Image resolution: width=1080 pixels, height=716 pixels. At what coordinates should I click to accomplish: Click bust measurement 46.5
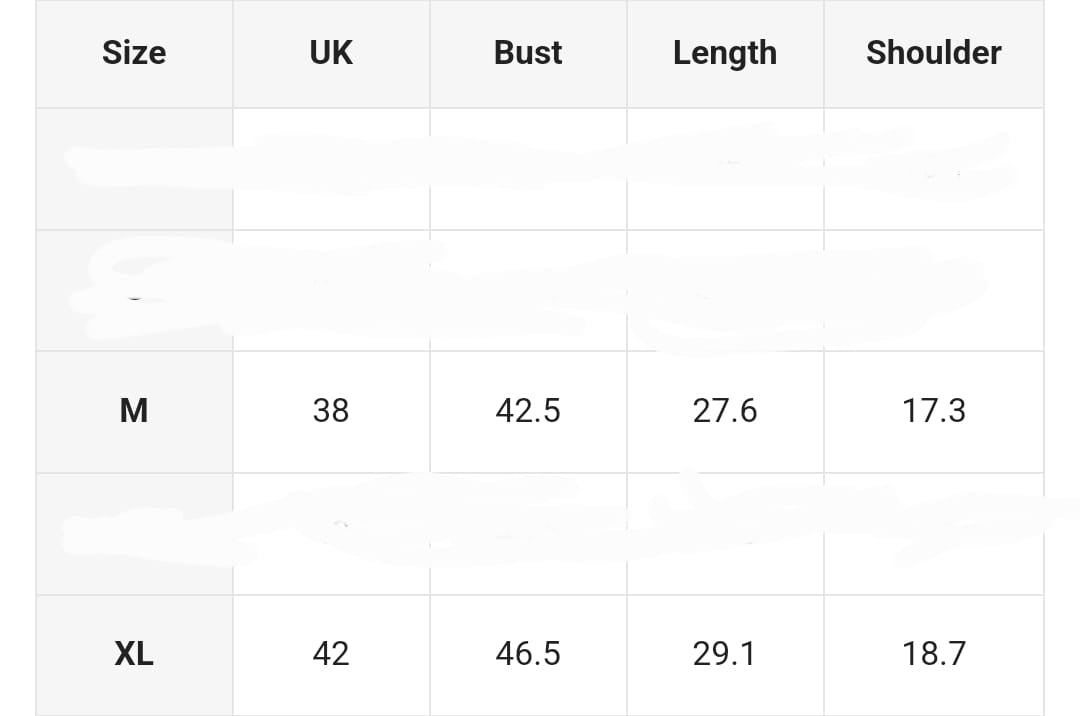[528, 654]
